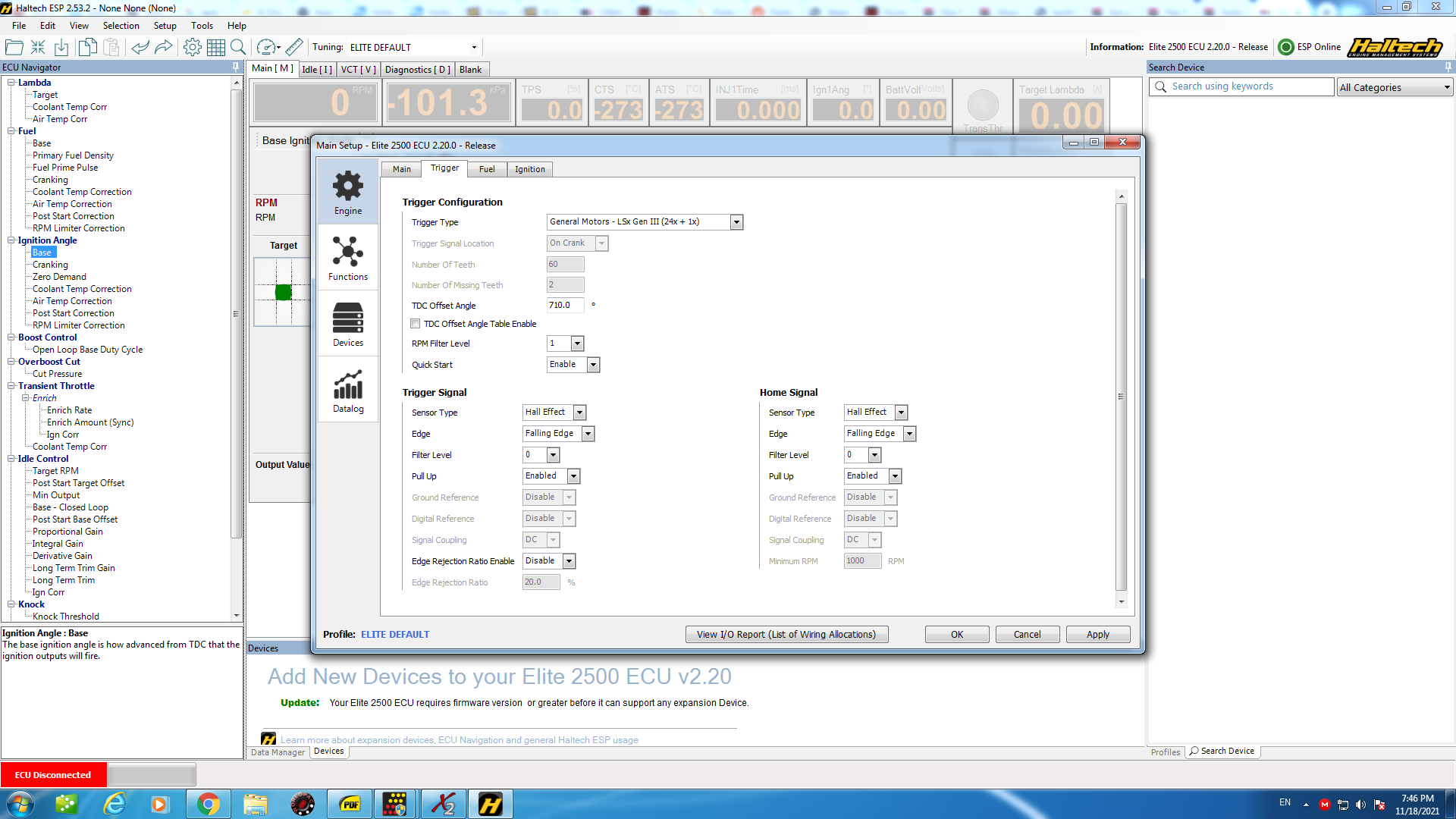
Task: Switch to Diagnostics [ D ] page tab
Action: [418, 70]
